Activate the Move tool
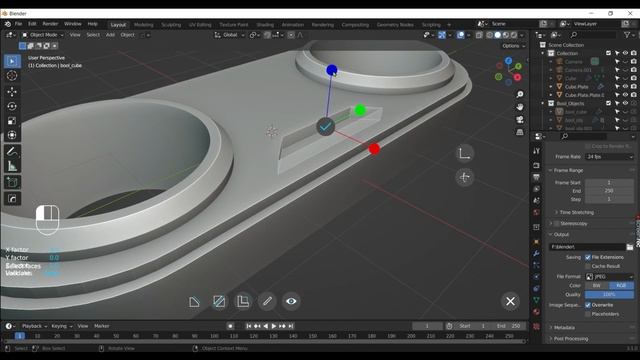This screenshot has width=640, height=360. click(12, 91)
